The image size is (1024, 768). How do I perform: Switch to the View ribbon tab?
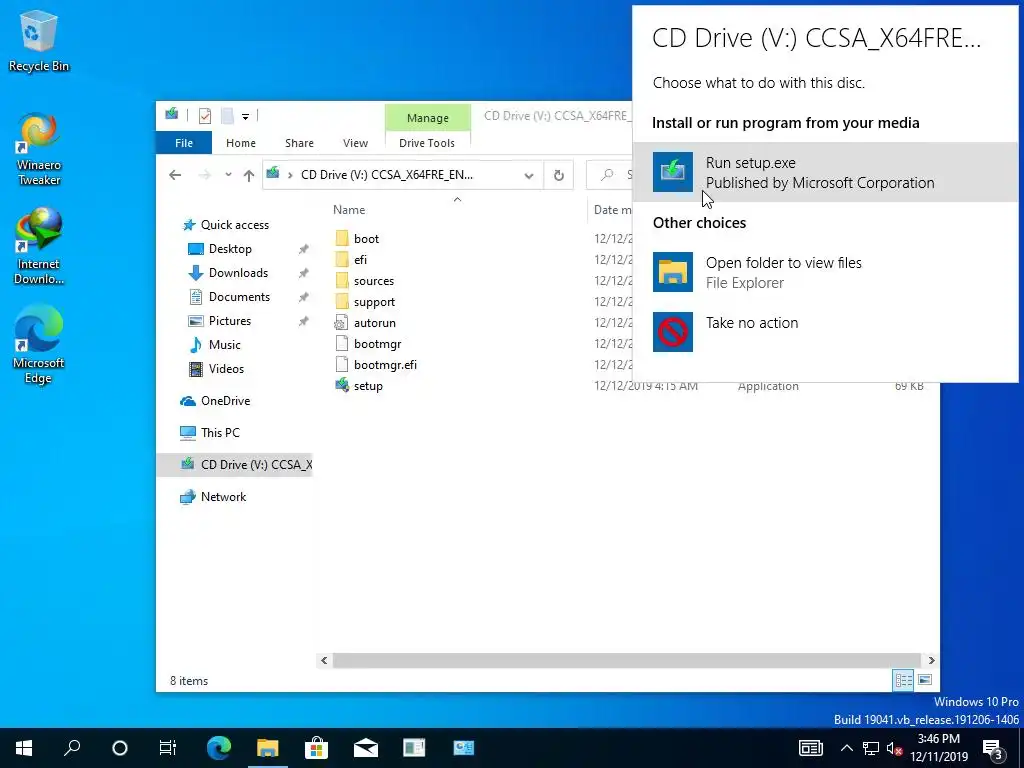[x=355, y=142]
